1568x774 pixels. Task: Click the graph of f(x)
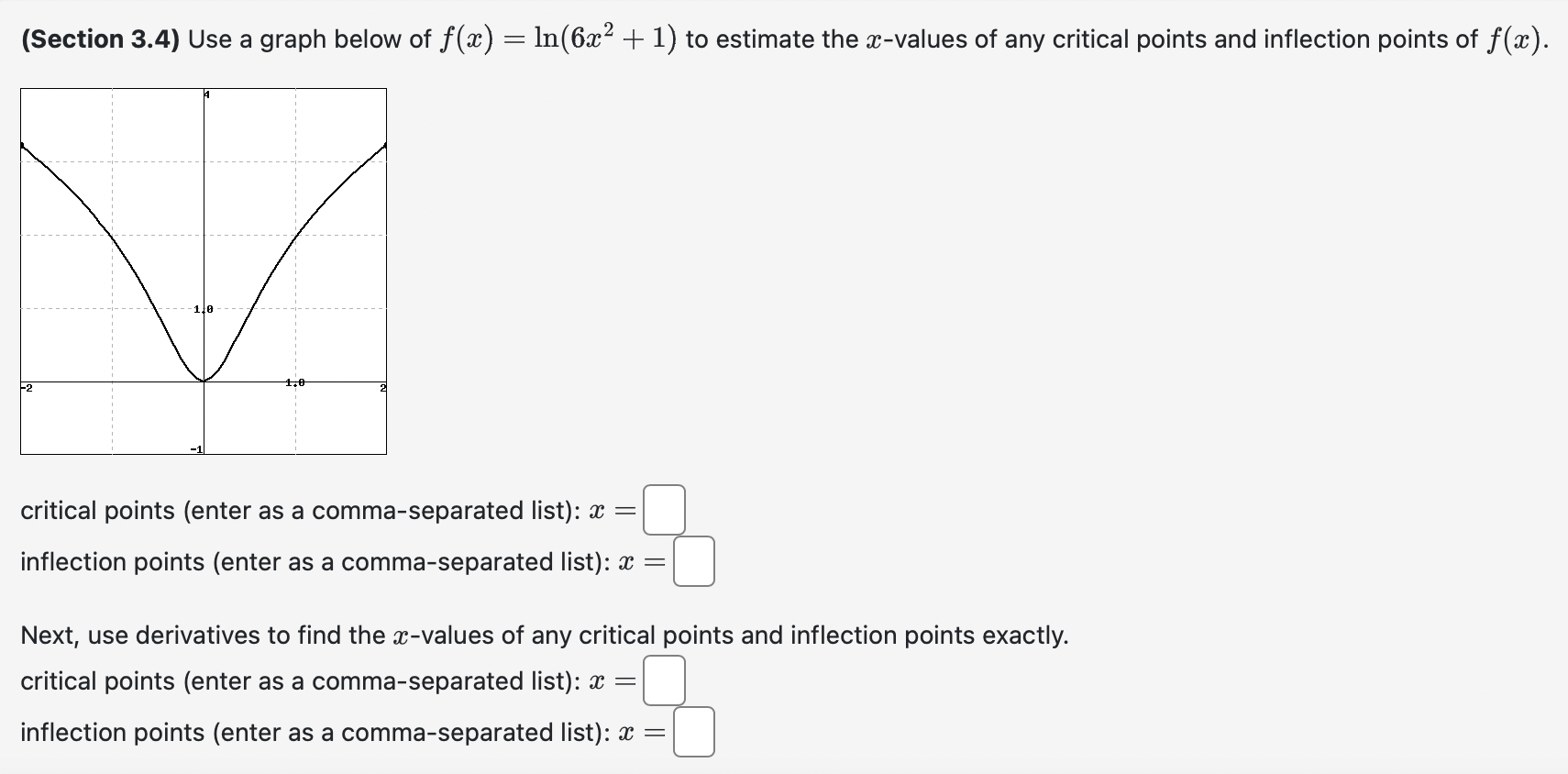coord(204,271)
